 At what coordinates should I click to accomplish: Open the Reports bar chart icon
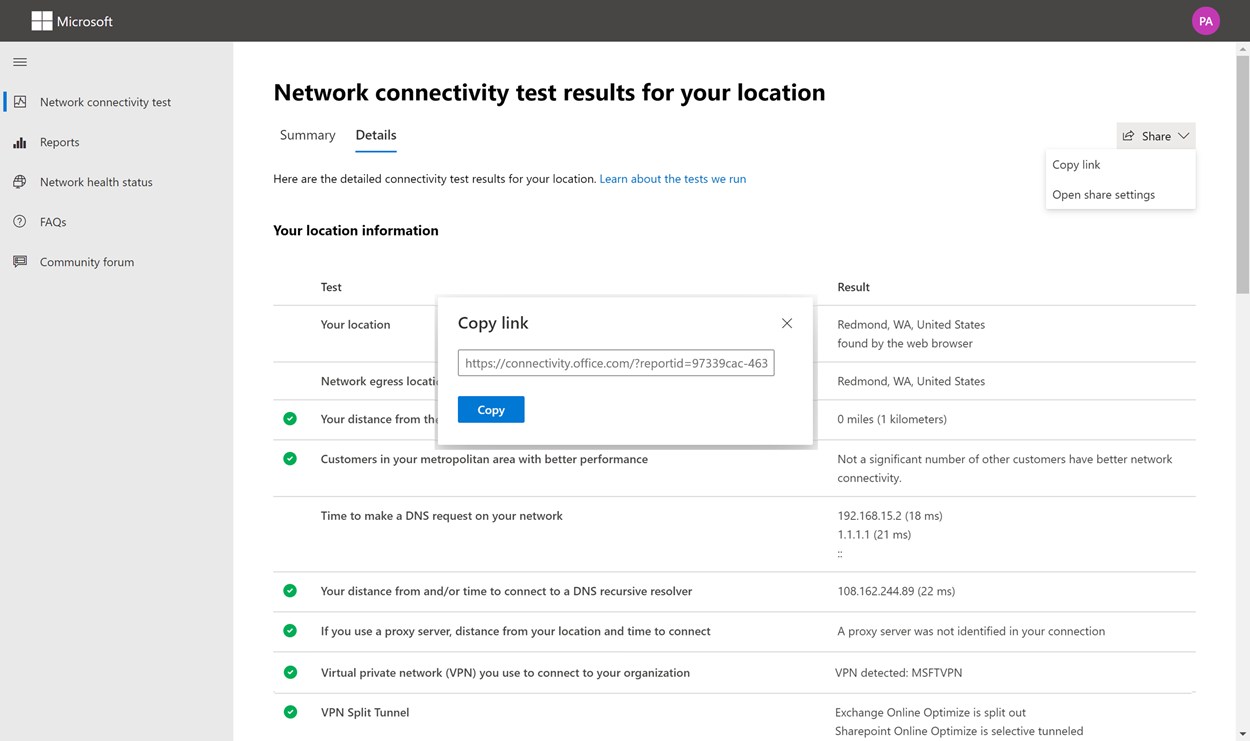pos(20,142)
